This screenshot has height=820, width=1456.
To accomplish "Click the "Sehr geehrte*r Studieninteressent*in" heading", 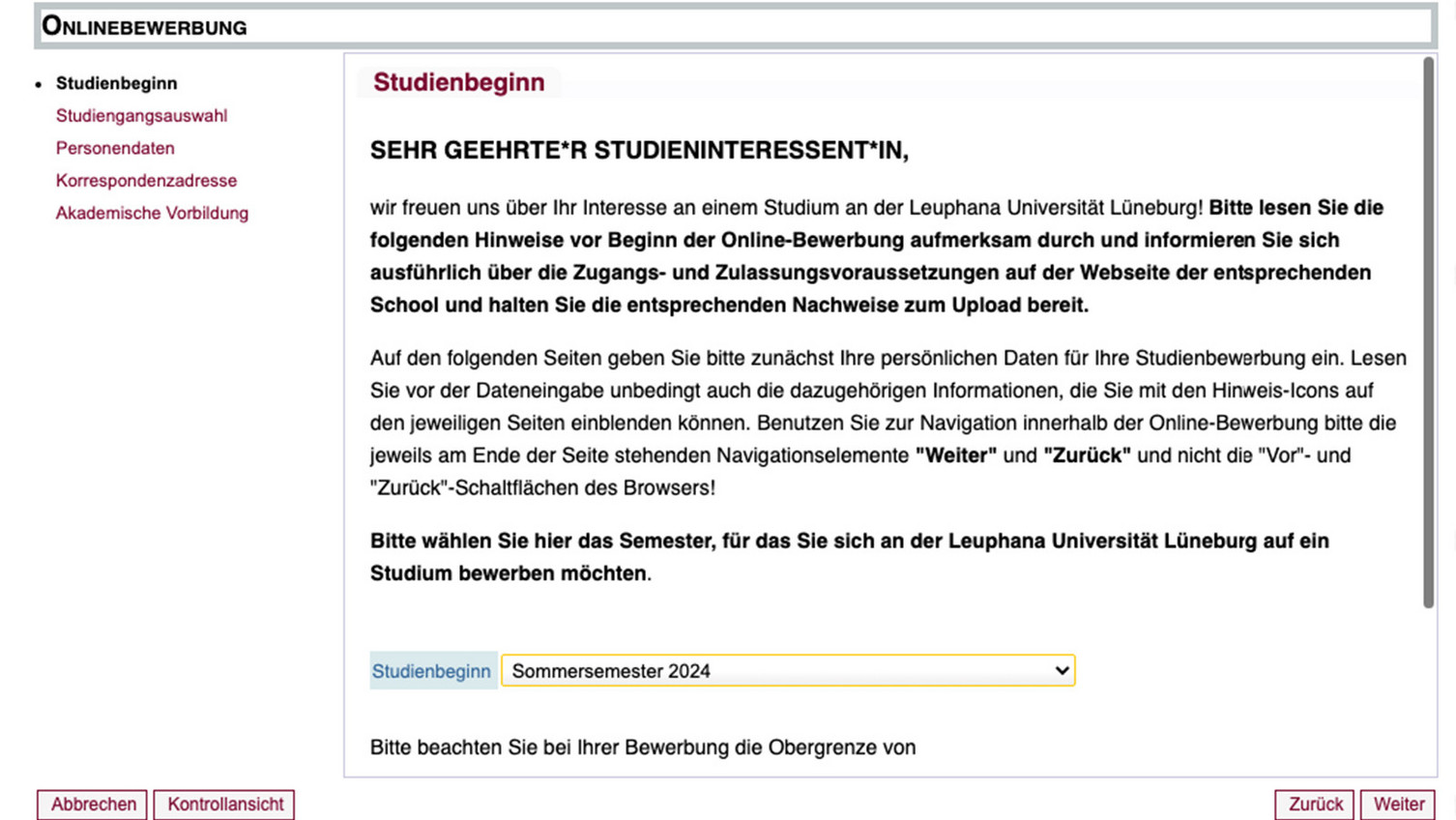I will click(639, 151).
